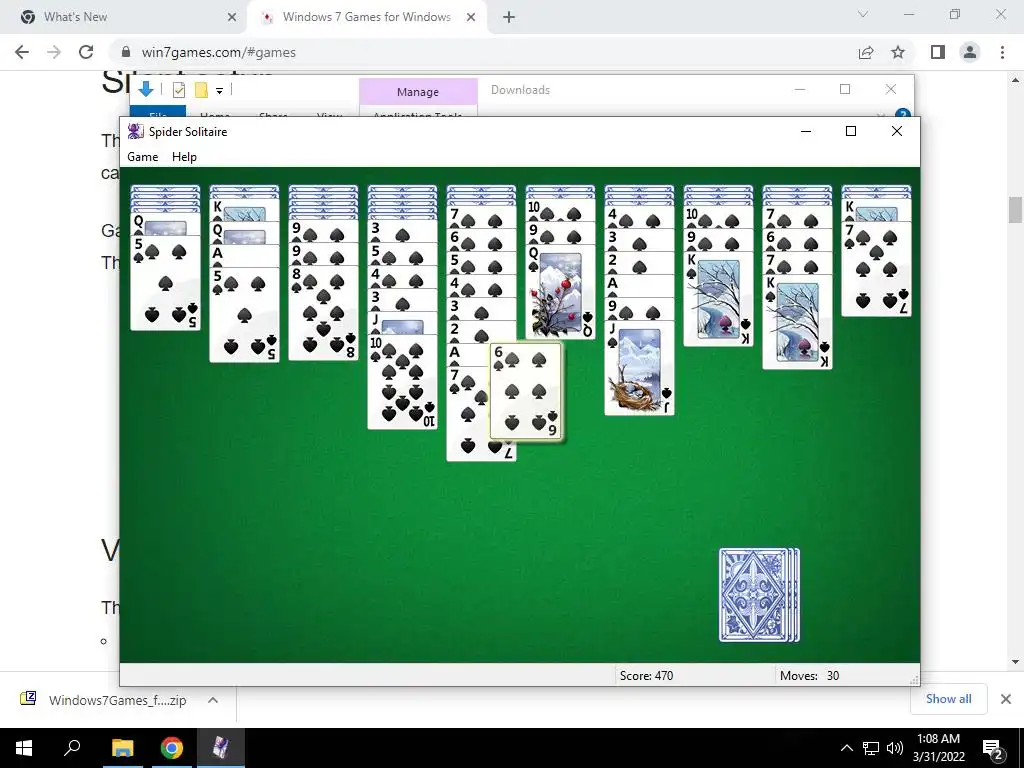Switch to Chrome from taskbar
The width and height of the screenshot is (1024, 768).
click(172, 748)
